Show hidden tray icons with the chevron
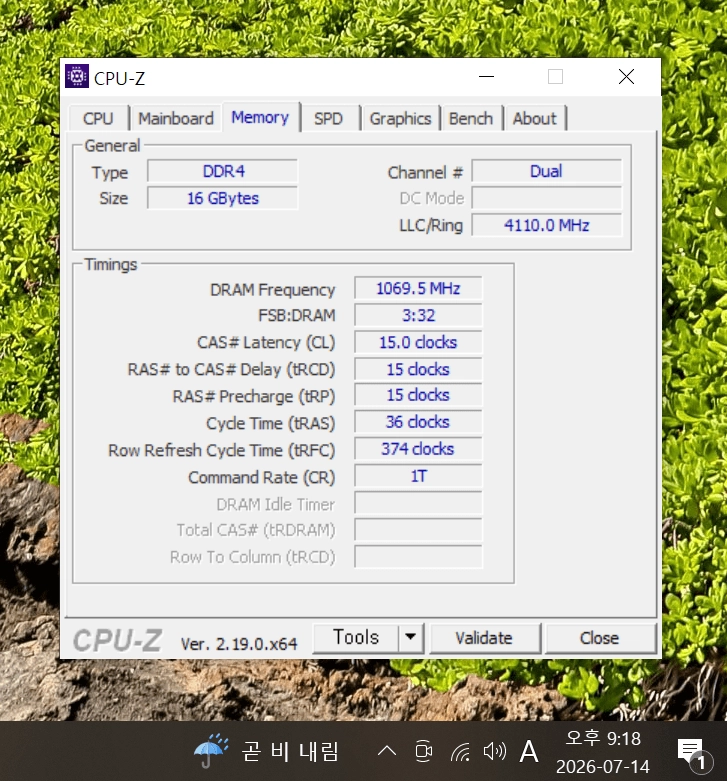 pyautogui.click(x=387, y=751)
